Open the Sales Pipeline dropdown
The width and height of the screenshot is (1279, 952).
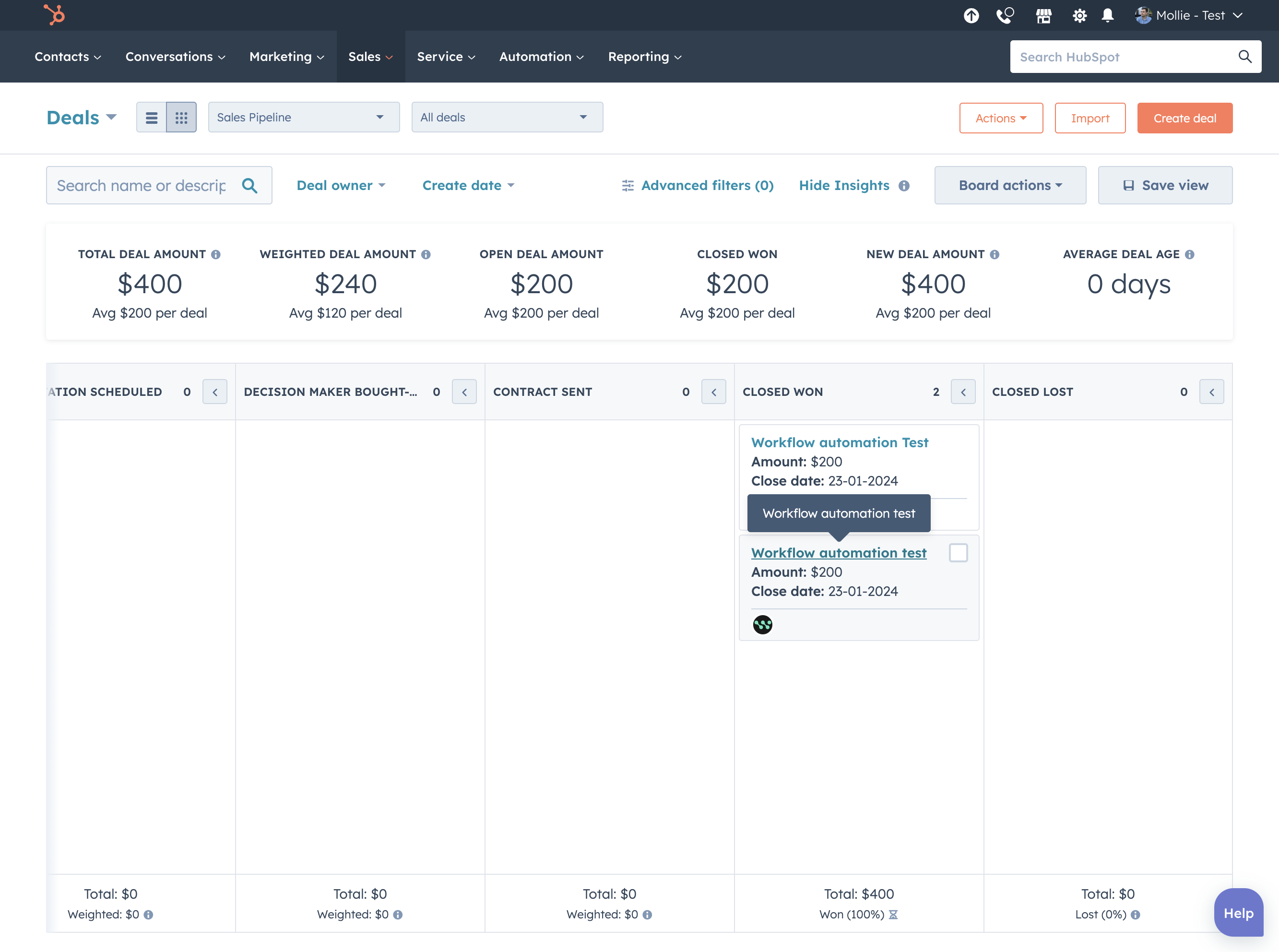click(304, 118)
